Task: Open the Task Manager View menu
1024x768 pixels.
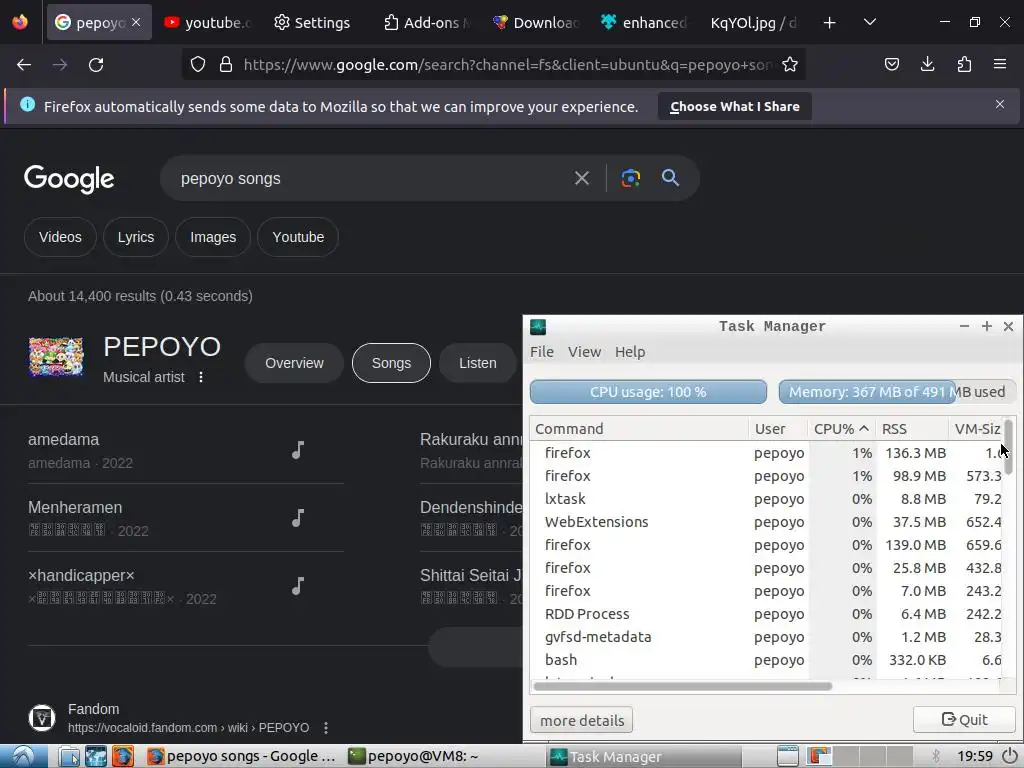Action: pos(584,352)
